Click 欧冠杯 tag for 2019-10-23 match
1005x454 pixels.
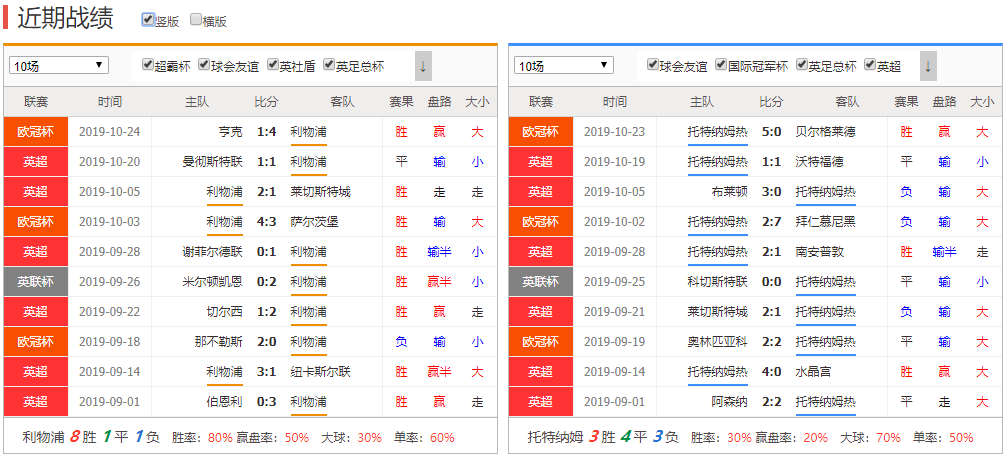(540, 132)
